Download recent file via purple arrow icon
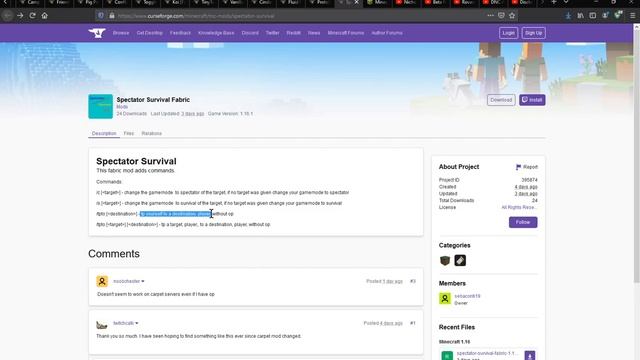640x360 pixels. (x=530, y=356)
